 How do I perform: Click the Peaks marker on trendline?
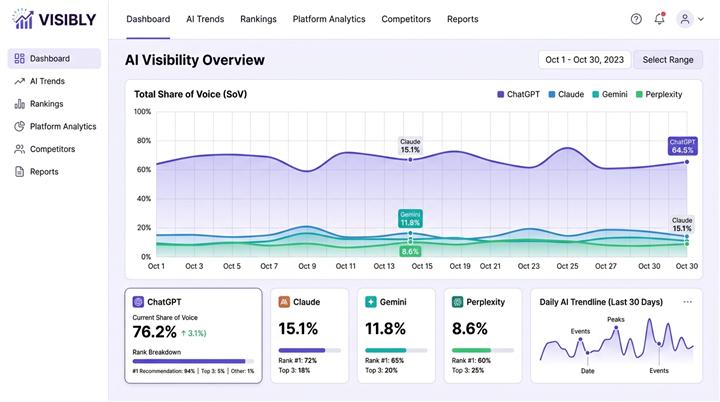(x=616, y=328)
